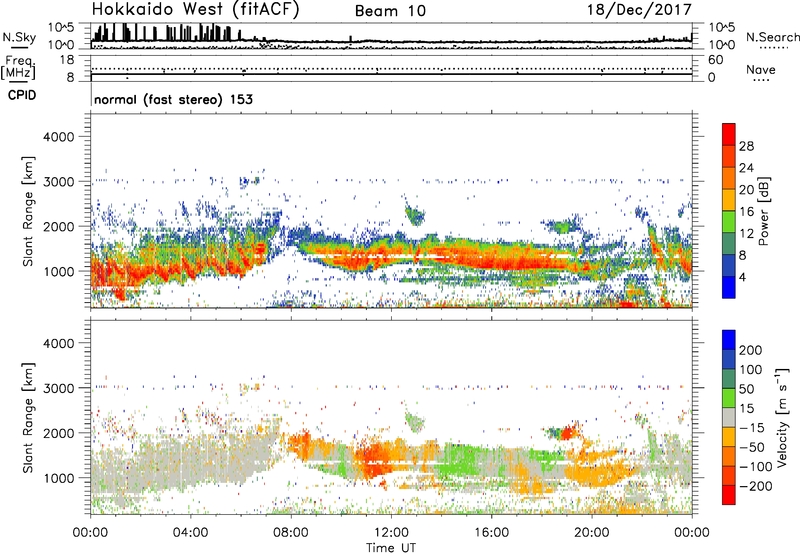
Task: Click the '16:00' time axis tick label
Action: click(x=491, y=533)
